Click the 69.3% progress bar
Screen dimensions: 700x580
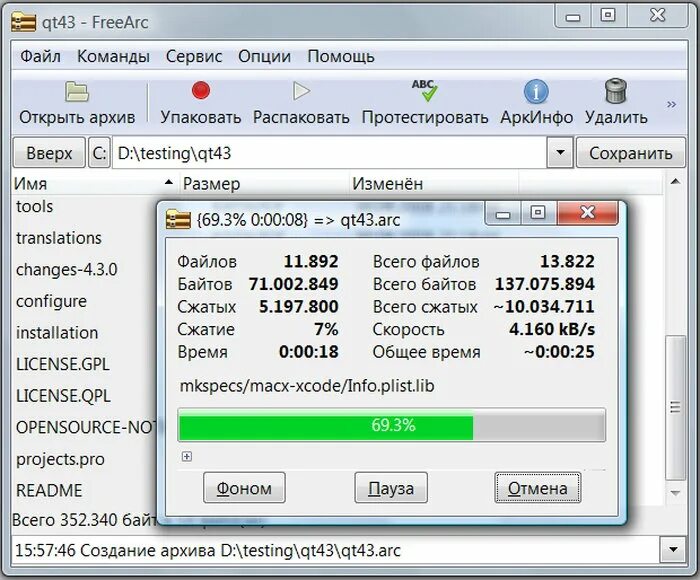392,425
